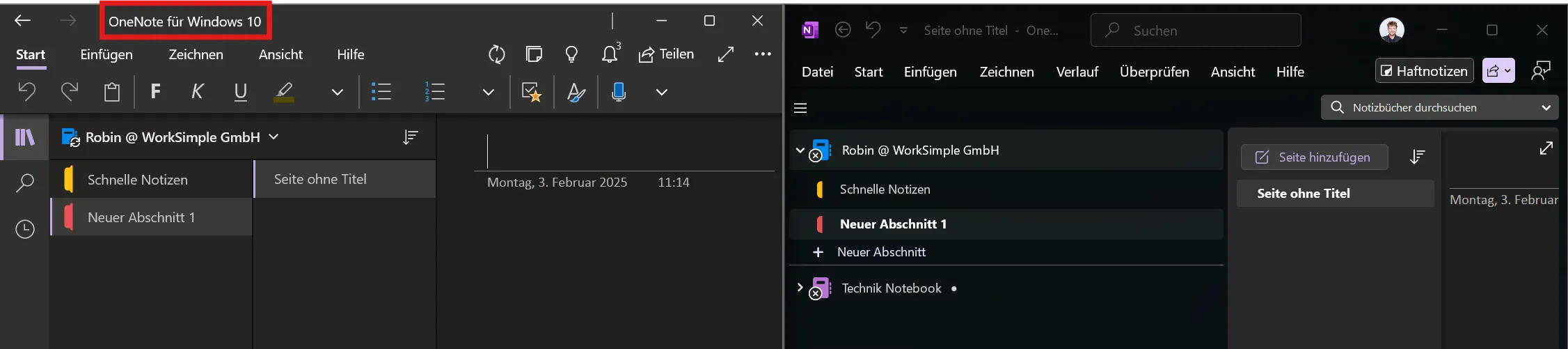Collapse Robin @ WorkSimple GmbH notebook
The height and width of the screenshot is (349, 1568).
pos(800,150)
